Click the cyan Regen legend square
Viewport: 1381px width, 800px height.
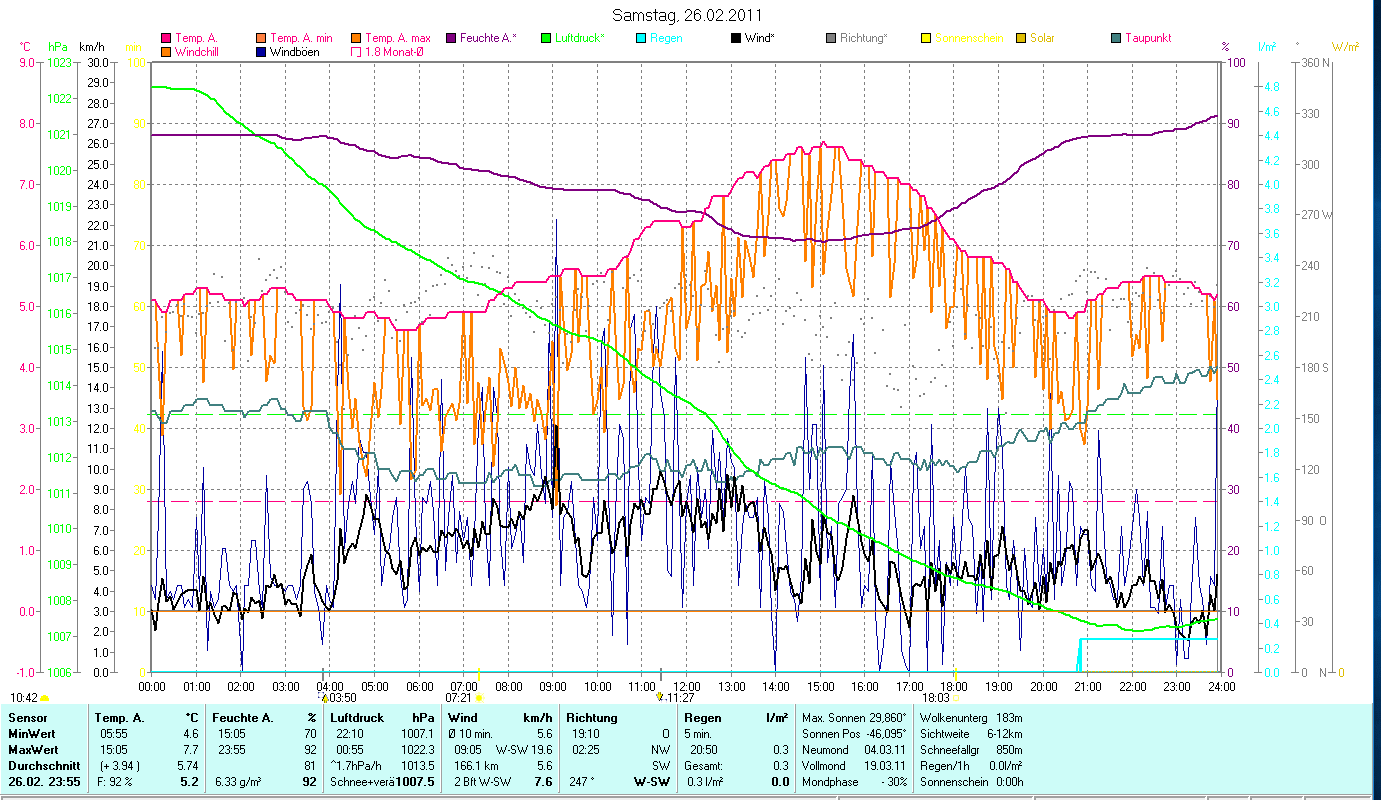[x=641, y=38]
